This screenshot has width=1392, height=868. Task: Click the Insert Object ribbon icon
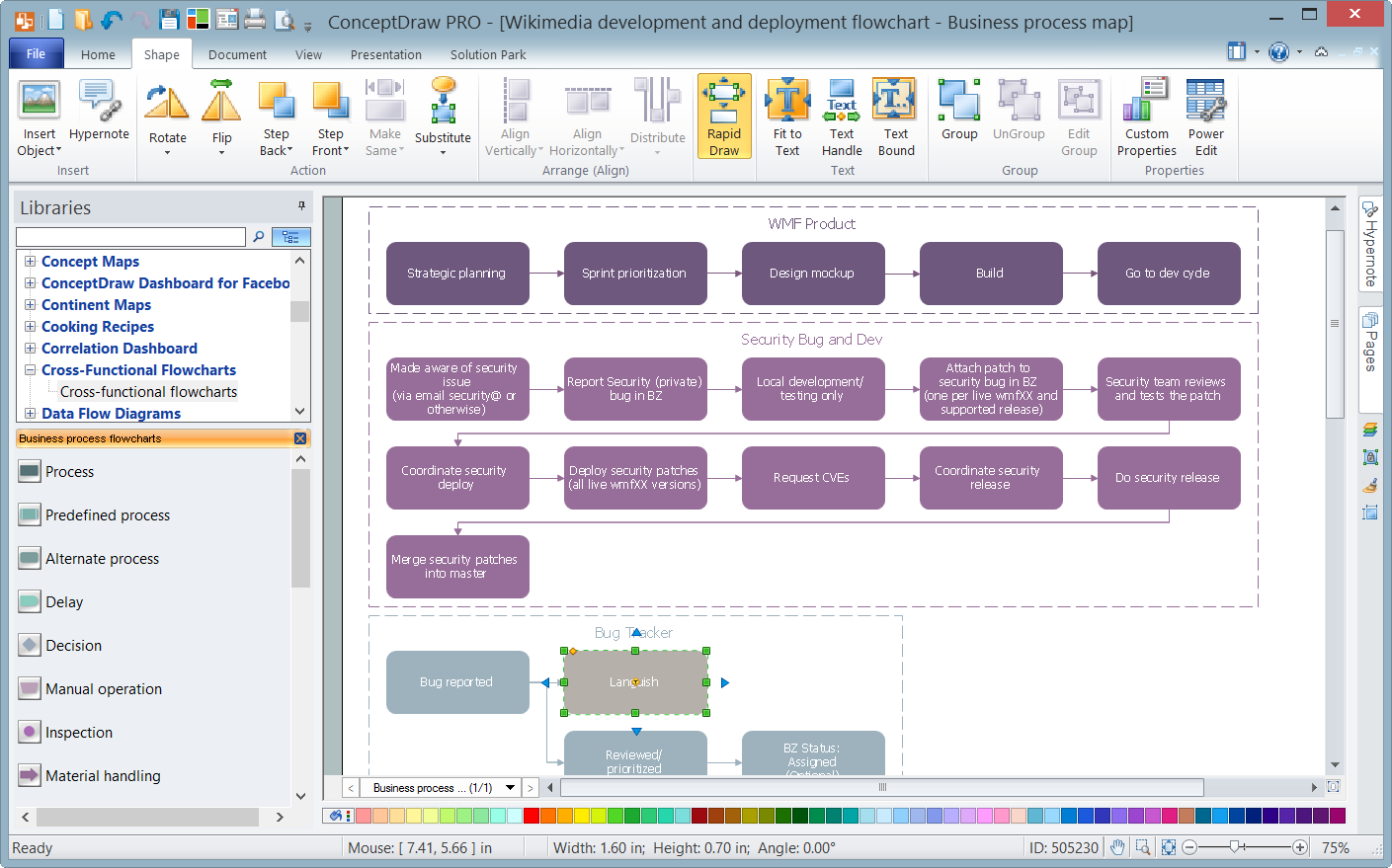click(40, 100)
